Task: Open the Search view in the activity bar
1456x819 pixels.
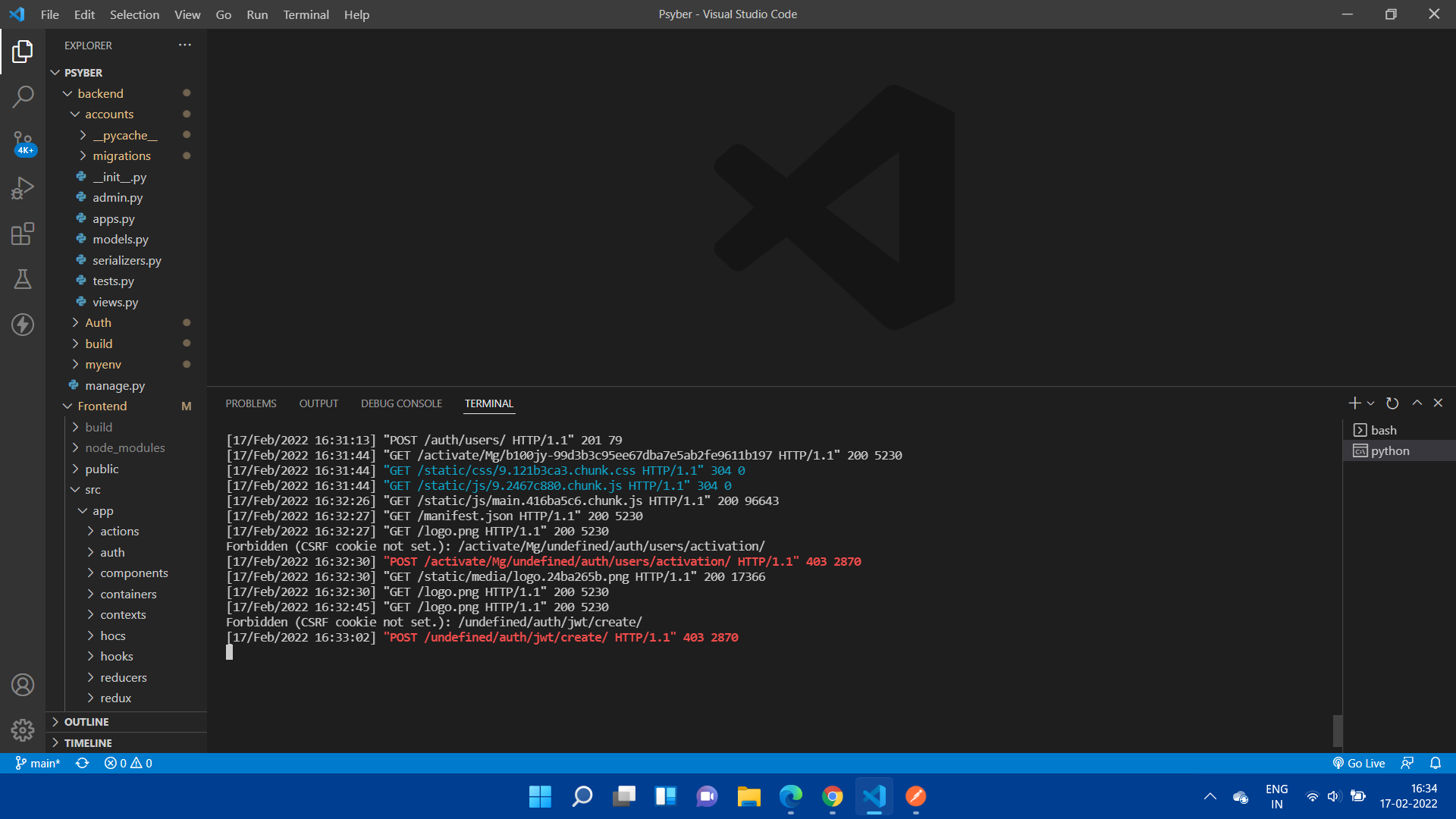Action: [23, 97]
